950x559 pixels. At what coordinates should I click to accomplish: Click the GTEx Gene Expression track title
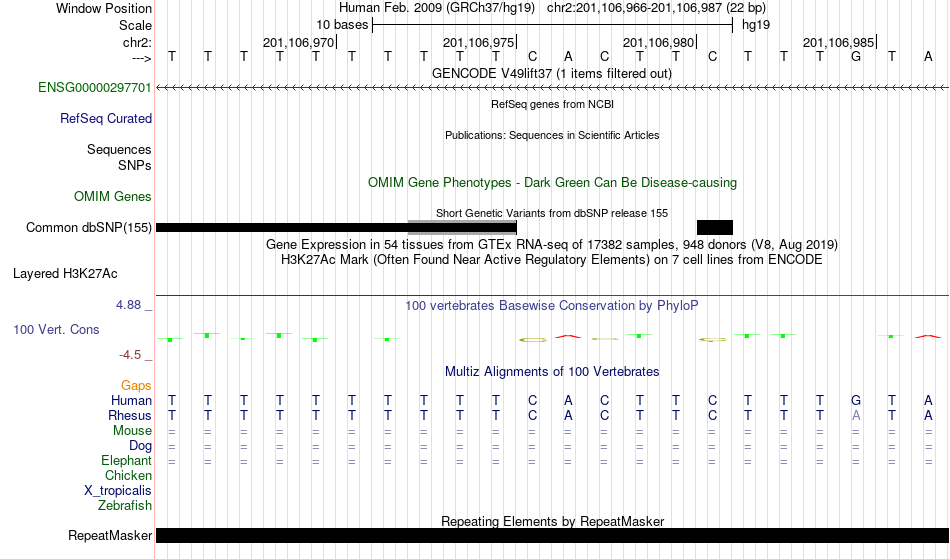(x=552, y=245)
